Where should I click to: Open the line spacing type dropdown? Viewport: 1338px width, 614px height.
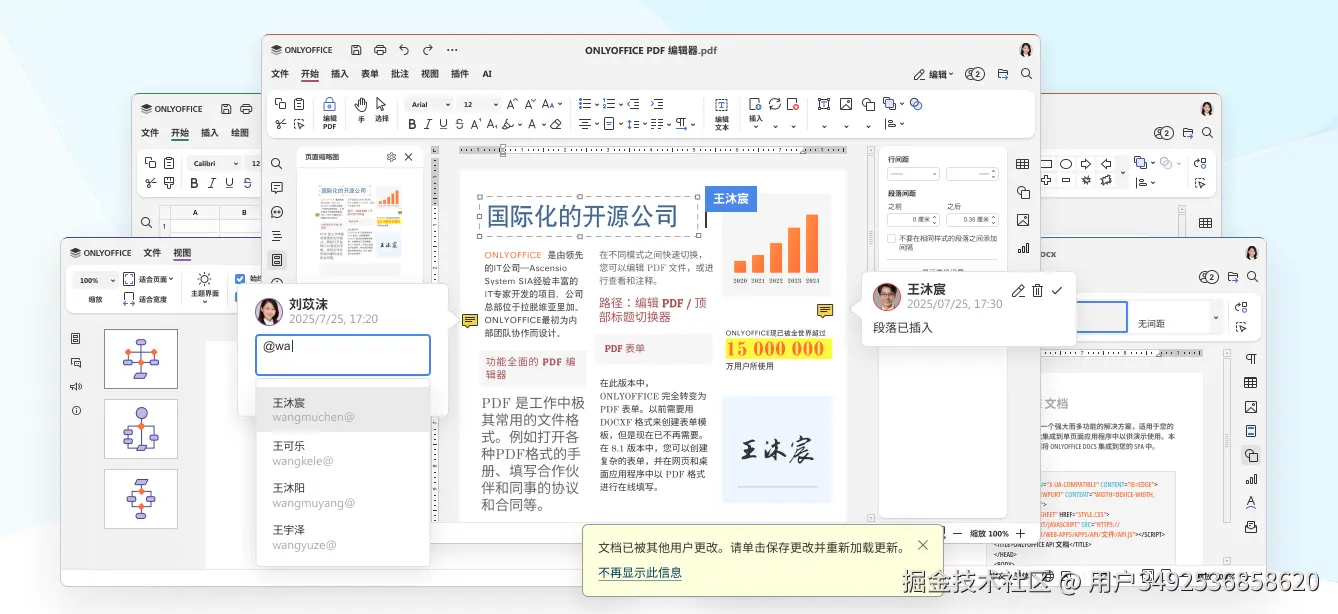tap(913, 174)
